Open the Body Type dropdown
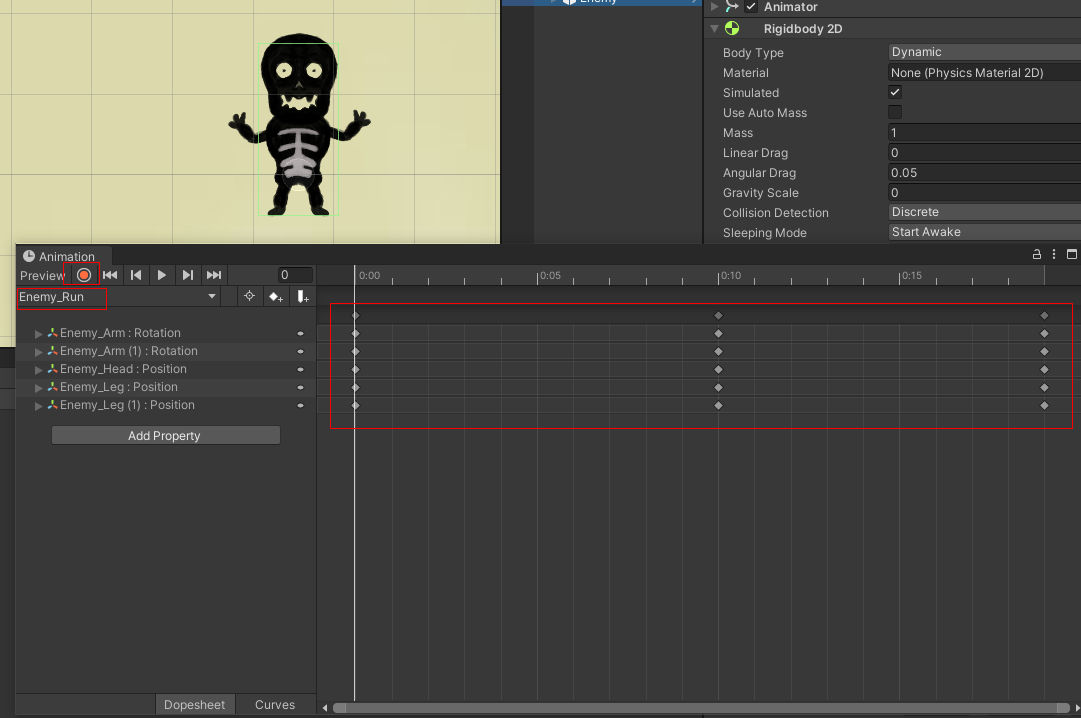This screenshot has width=1081, height=718. 984,52
